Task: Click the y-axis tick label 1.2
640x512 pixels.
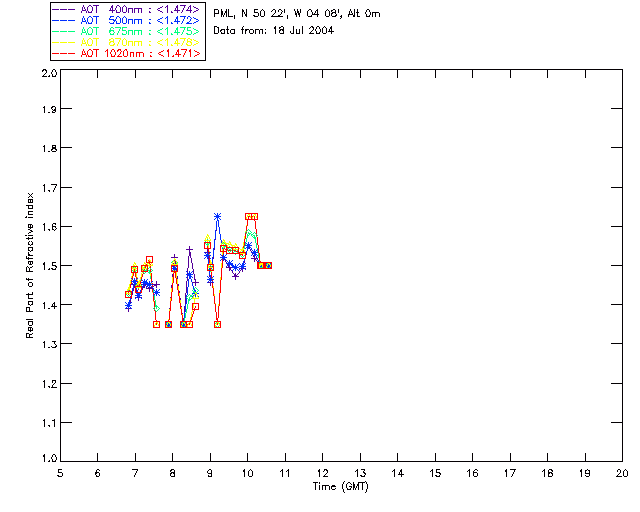Action: (x=49, y=384)
